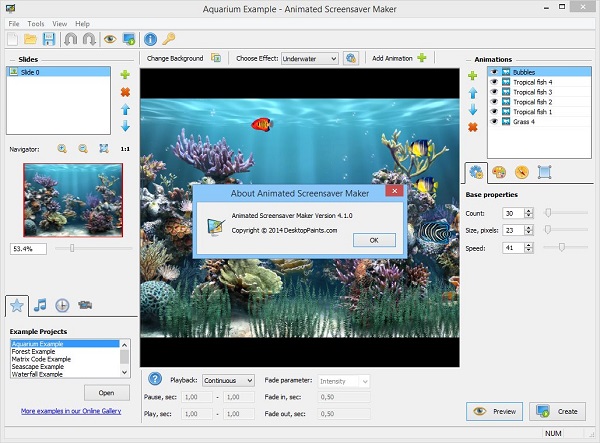Add a new slide with green plus
The image size is (600, 443).
pos(125,75)
